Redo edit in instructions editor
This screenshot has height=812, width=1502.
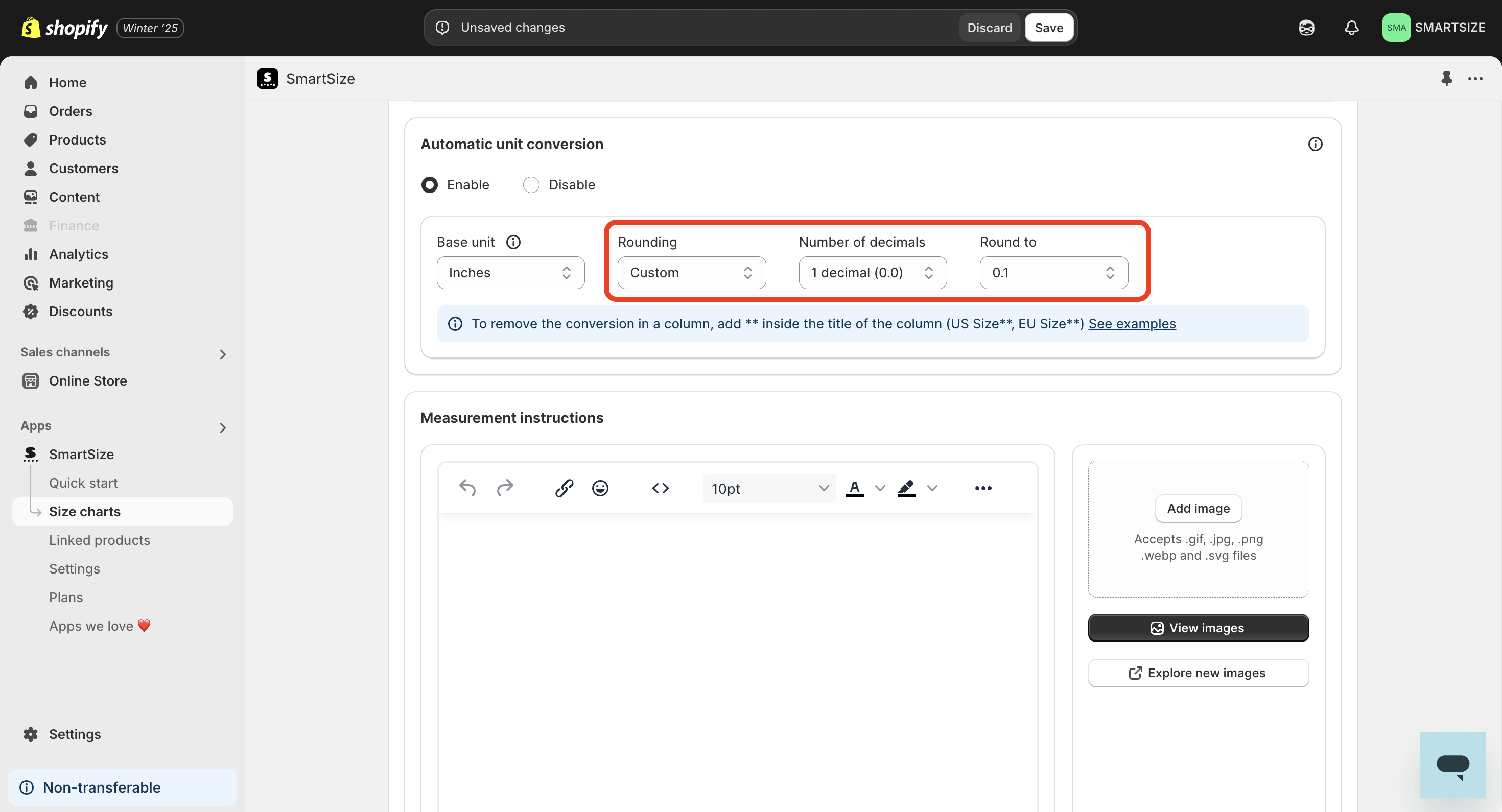505,488
